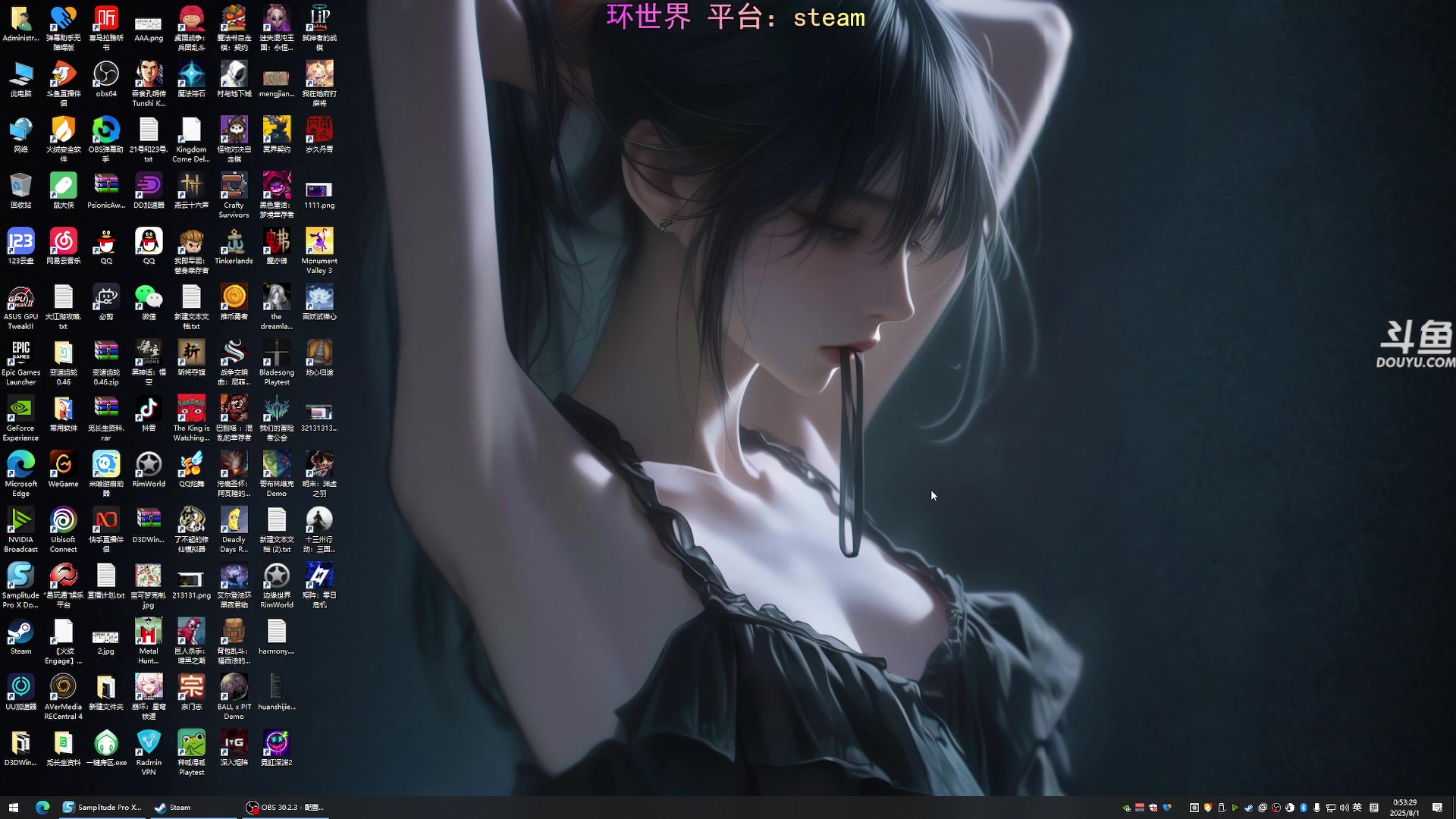Open 一键房区.exe icon
1456x819 pixels.
pyautogui.click(x=106, y=748)
